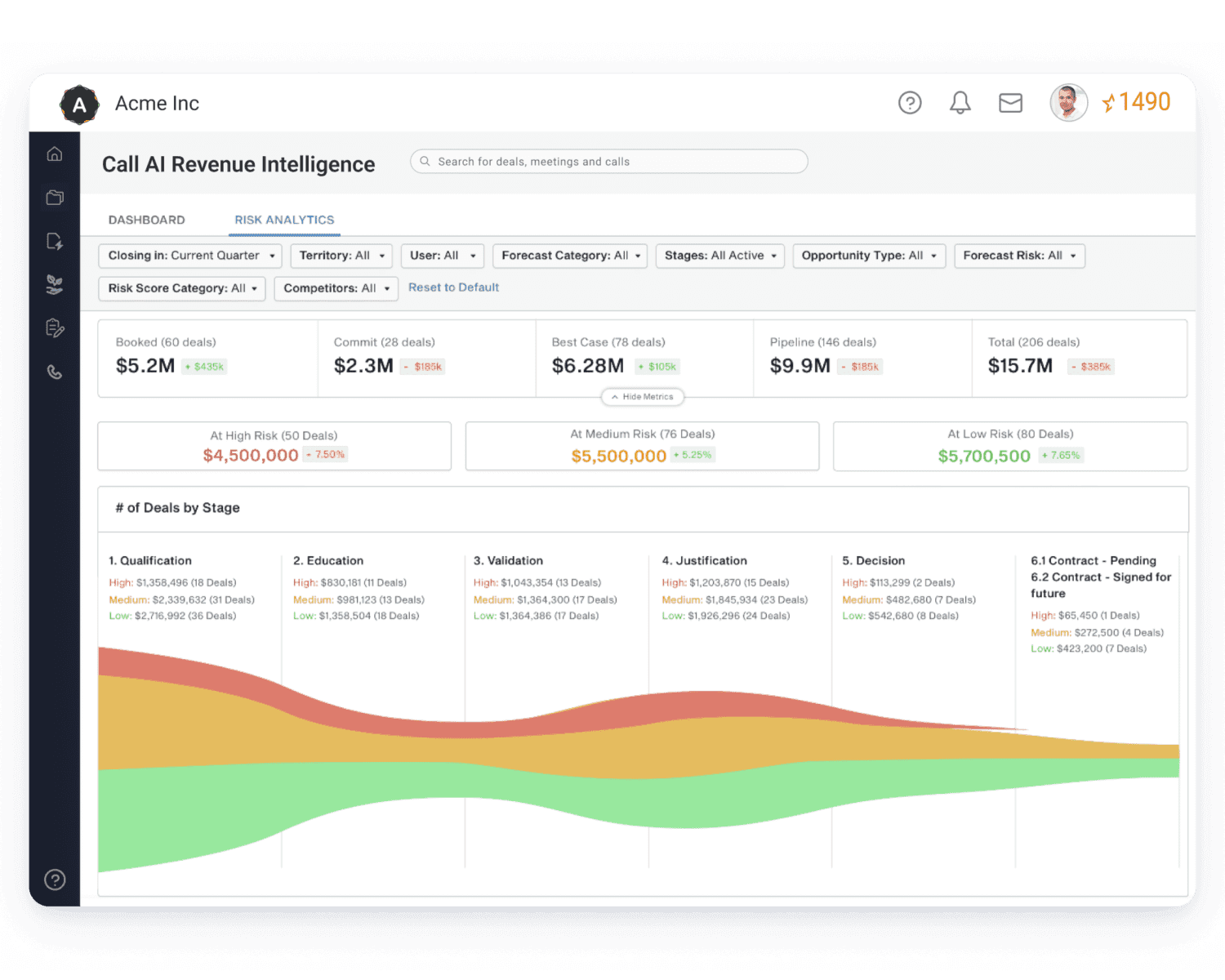The height and width of the screenshot is (980, 1225).
Task: Click the help question mark in header
Action: pos(910,103)
